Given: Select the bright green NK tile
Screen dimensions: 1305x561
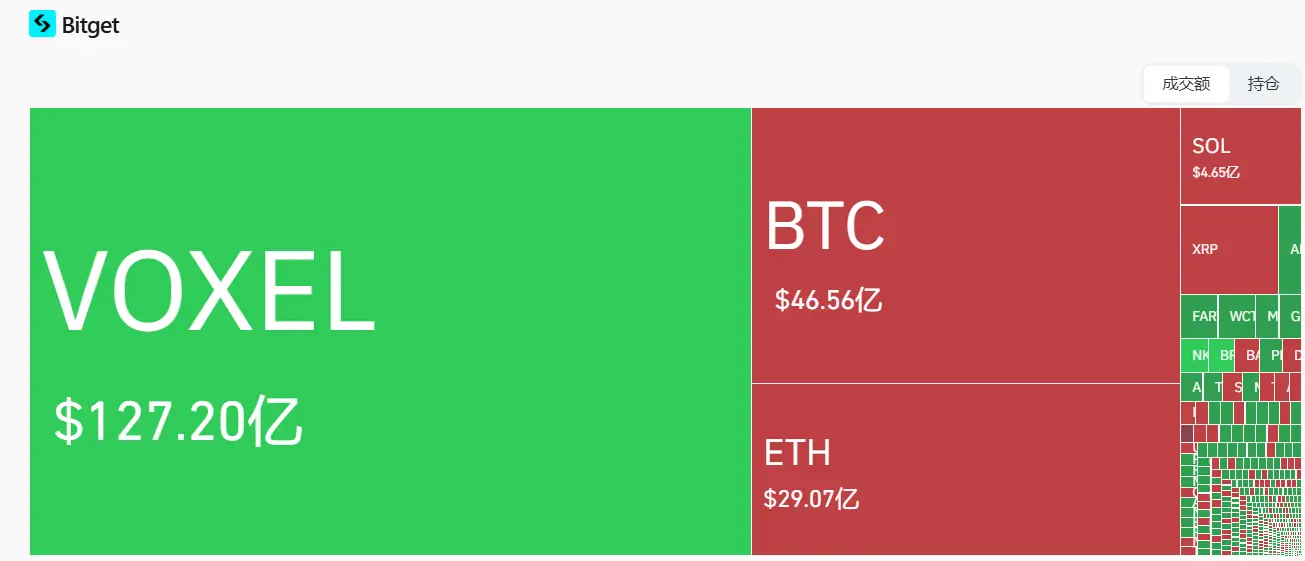Looking at the screenshot, I should (1195, 355).
